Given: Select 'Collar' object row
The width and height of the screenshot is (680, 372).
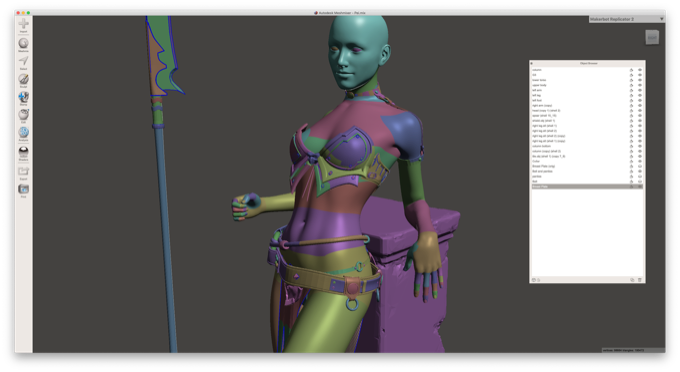Looking at the screenshot, I should coord(587,161).
